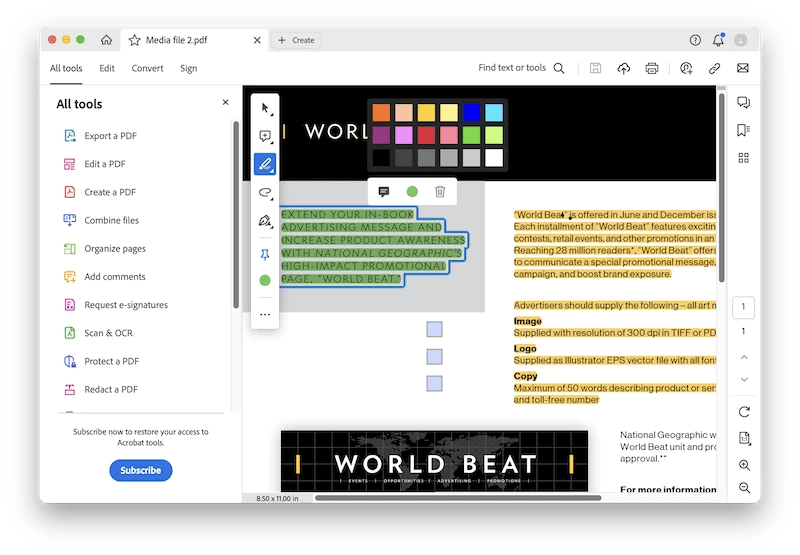Image resolution: width=800 pixels, height=555 pixels.
Task: Send the file by email
Action: (743, 68)
